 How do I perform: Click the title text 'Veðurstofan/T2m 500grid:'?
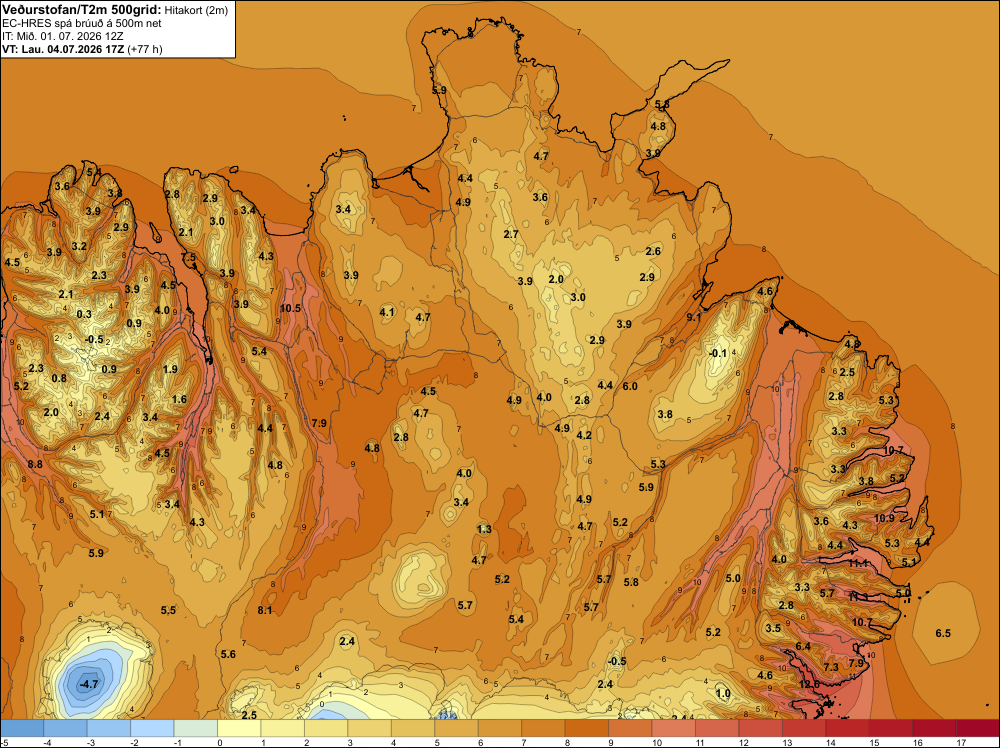81,9
